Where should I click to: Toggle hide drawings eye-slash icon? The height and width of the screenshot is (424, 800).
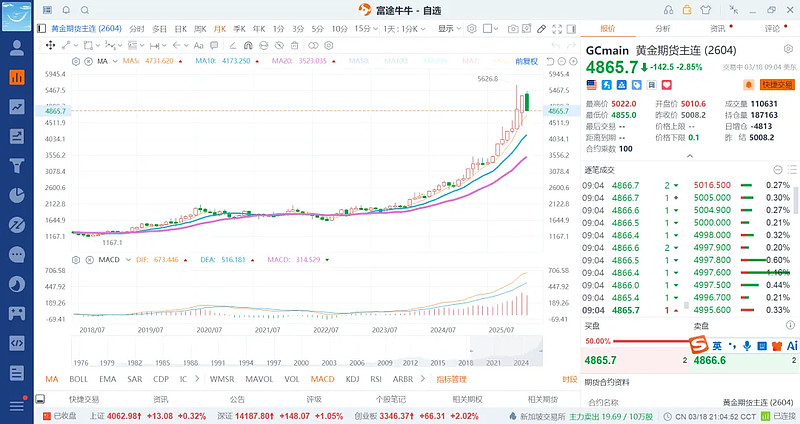pos(279,45)
